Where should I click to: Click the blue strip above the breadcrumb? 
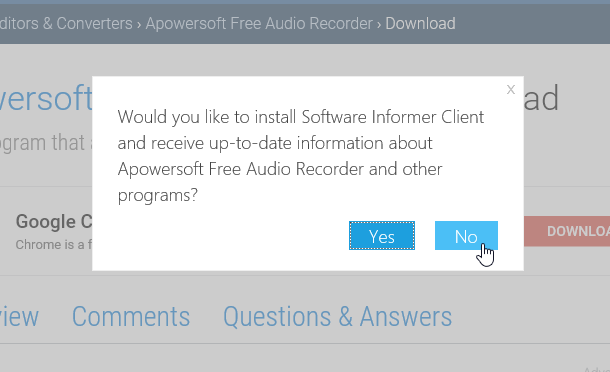point(305,2)
